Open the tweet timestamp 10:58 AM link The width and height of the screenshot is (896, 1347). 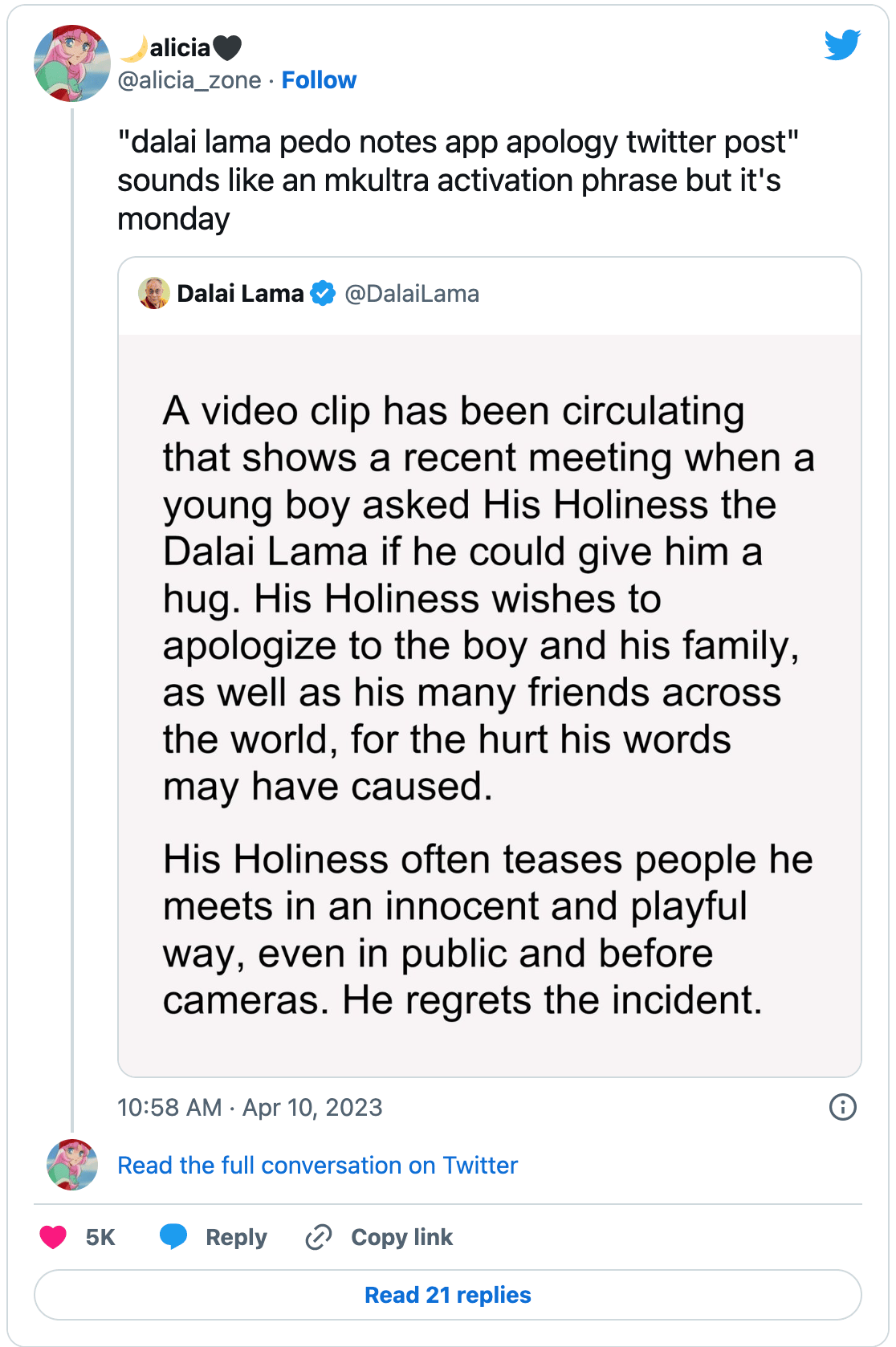coord(250,1107)
